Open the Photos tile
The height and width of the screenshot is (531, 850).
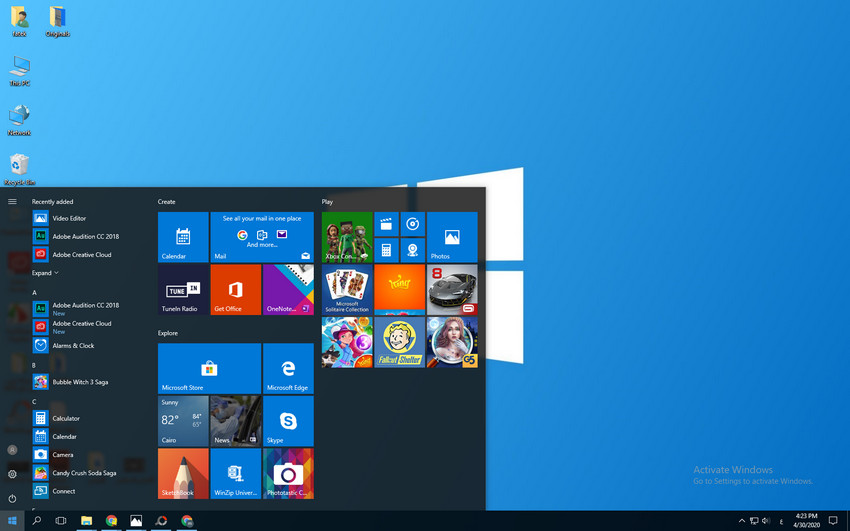click(452, 237)
